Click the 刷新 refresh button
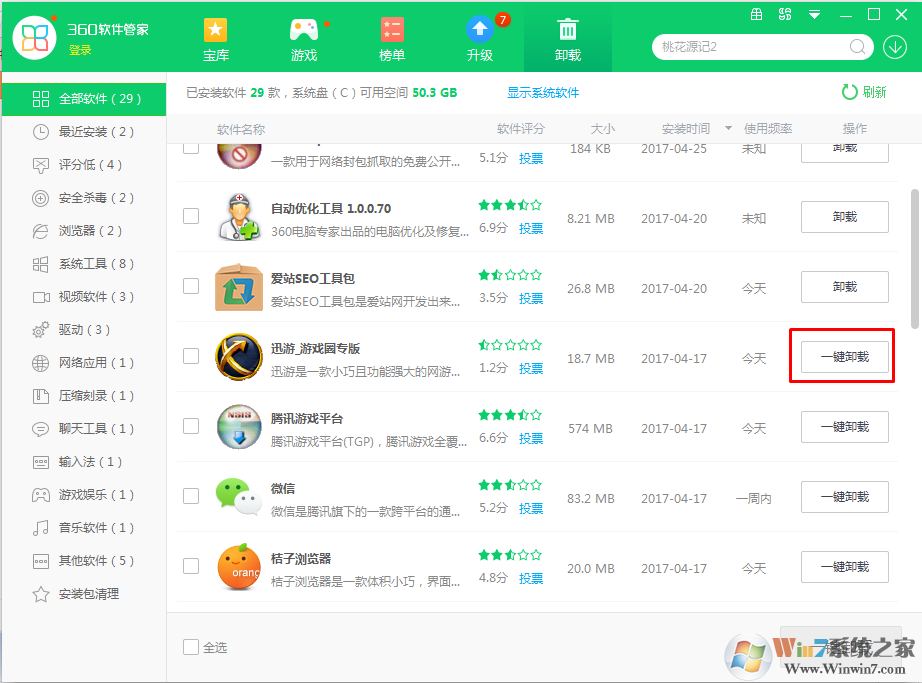The height and width of the screenshot is (683, 922). click(x=864, y=92)
